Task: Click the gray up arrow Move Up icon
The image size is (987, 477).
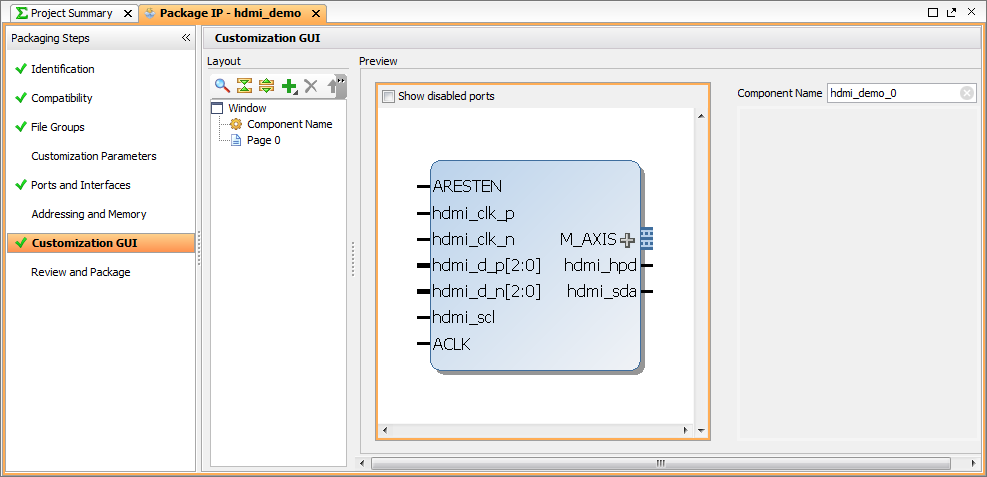Action: tap(332, 86)
